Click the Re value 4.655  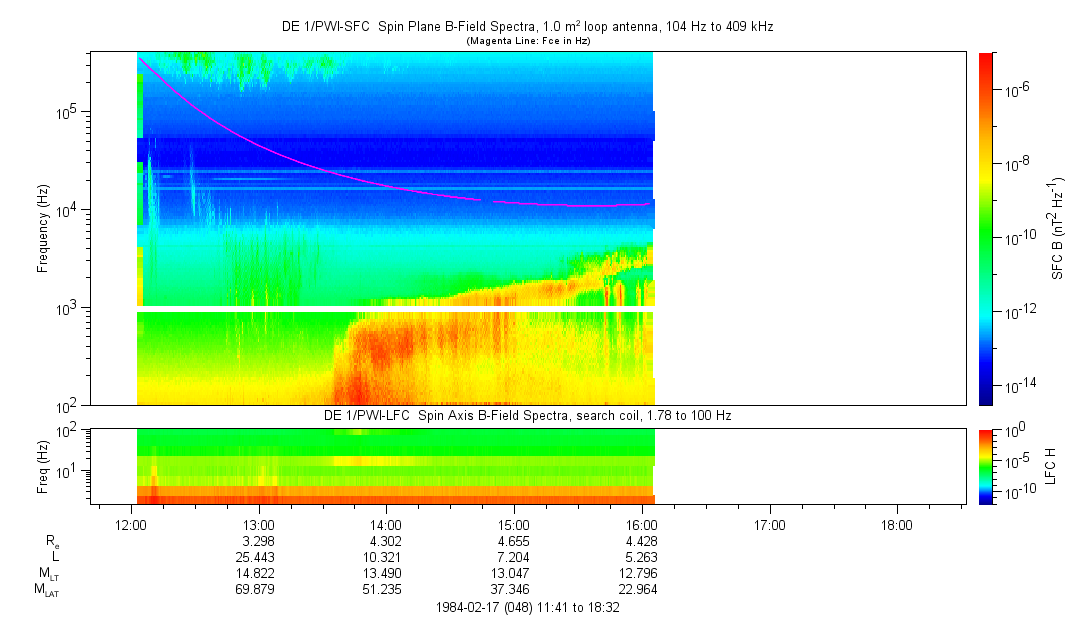514,541
